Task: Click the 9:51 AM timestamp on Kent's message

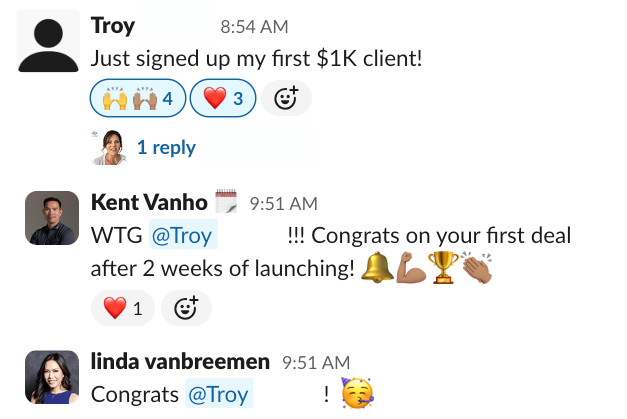Action: 284,204
